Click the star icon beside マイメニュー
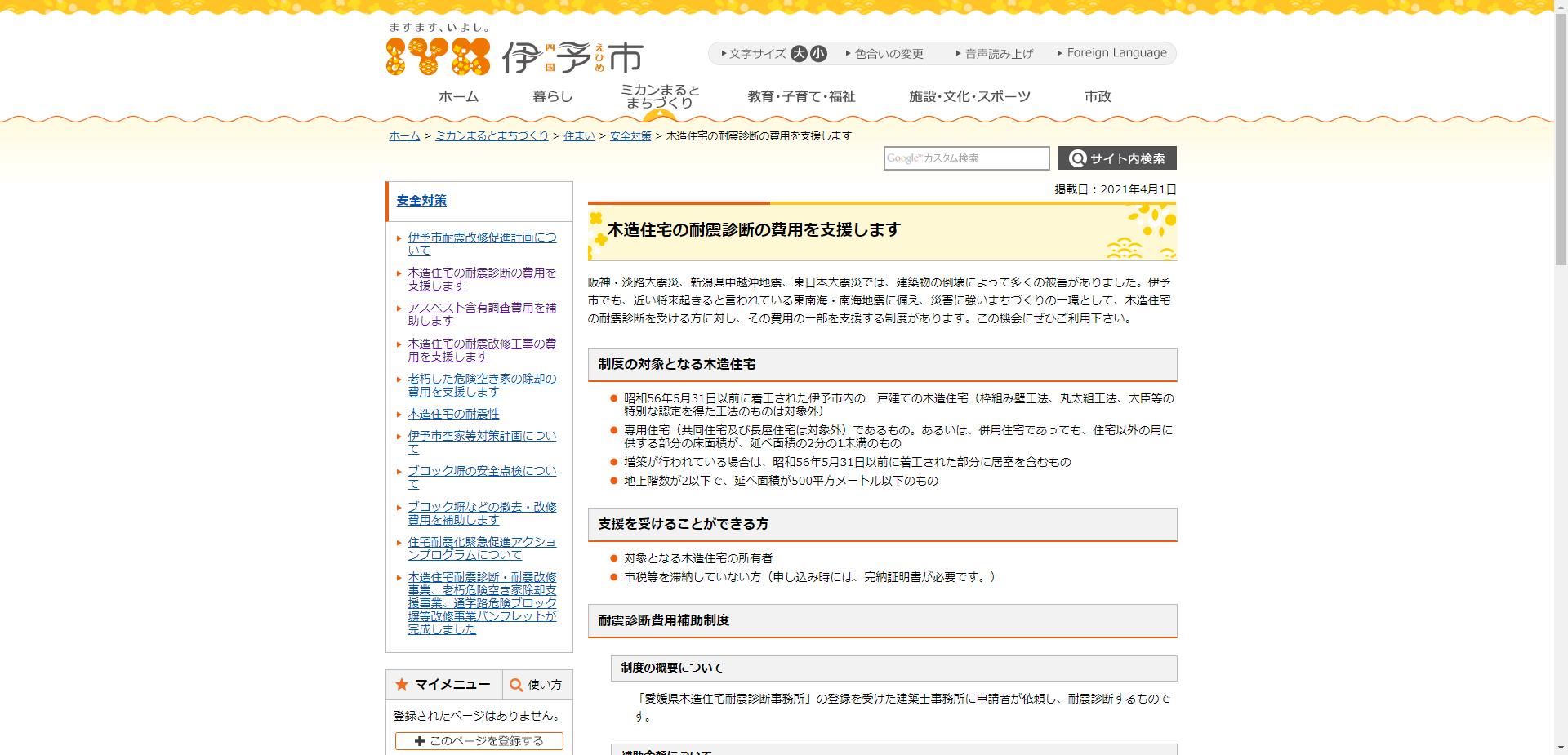The image size is (1568, 755). pyautogui.click(x=401, y=685)
